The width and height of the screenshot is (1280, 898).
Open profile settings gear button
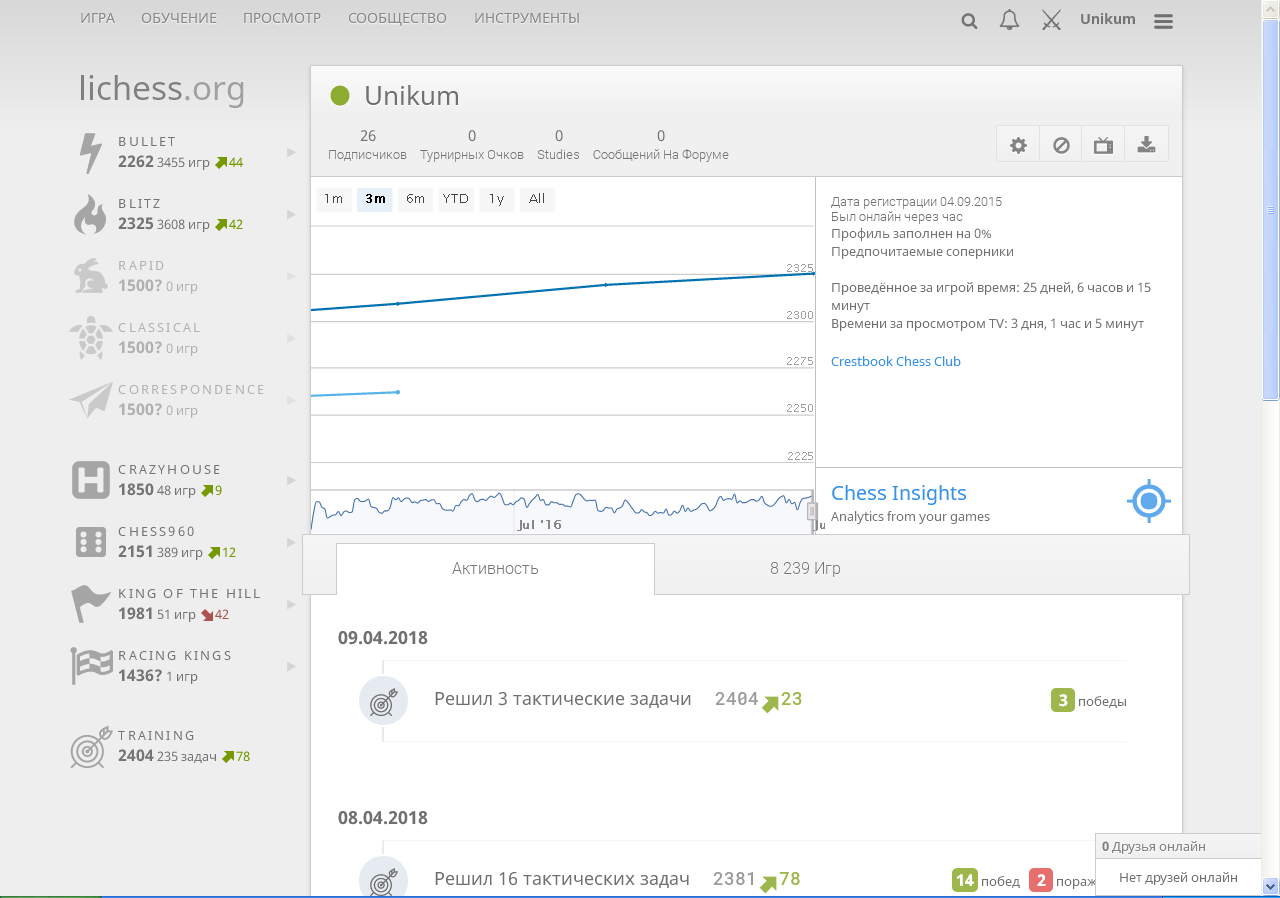[x=1018, y=145]
